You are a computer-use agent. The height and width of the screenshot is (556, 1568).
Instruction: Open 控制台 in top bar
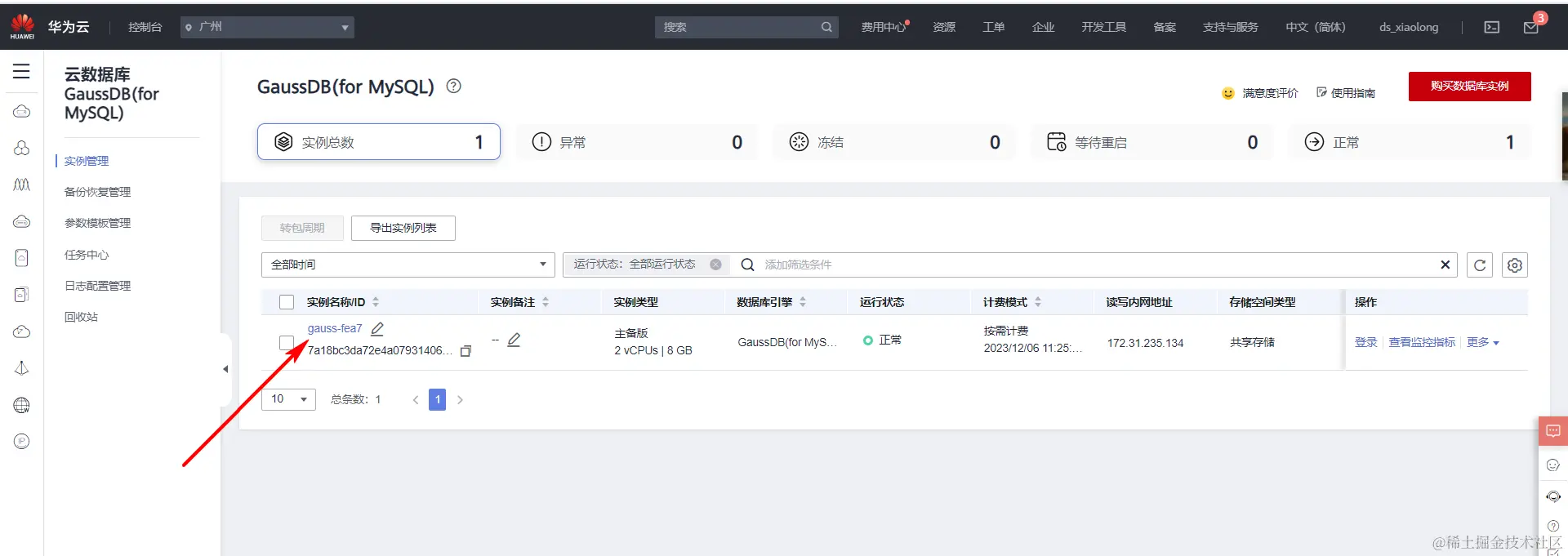(145, 27)
